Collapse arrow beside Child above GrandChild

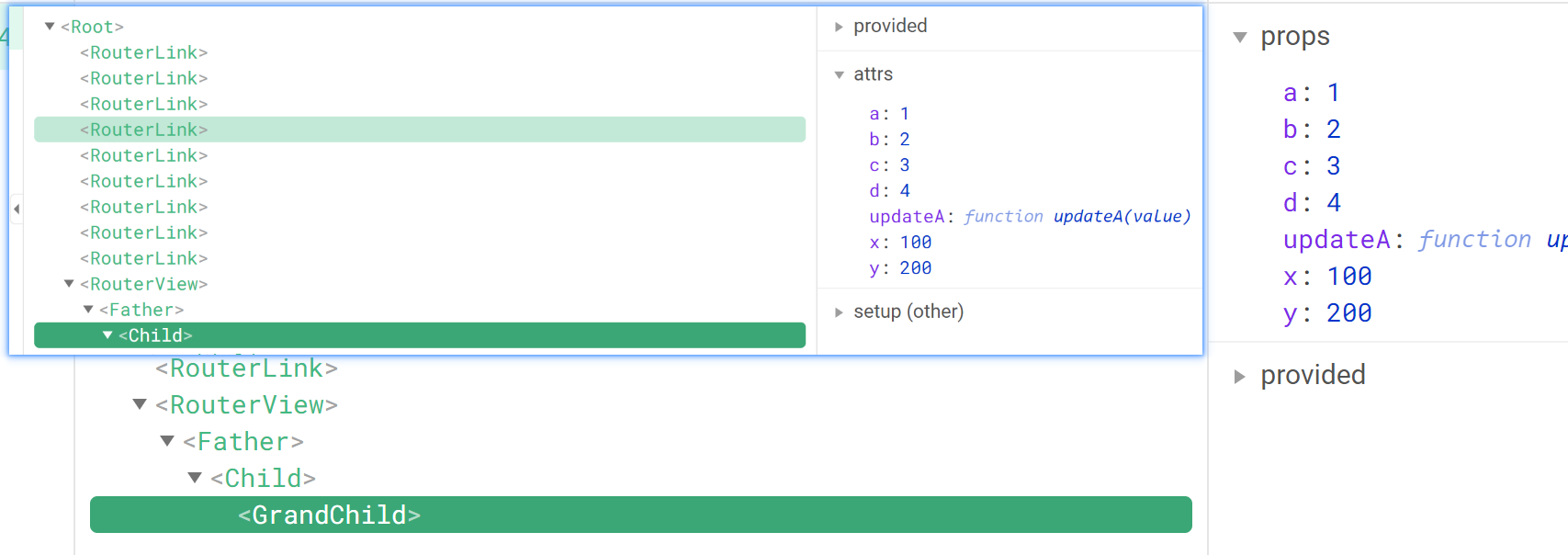195,478
